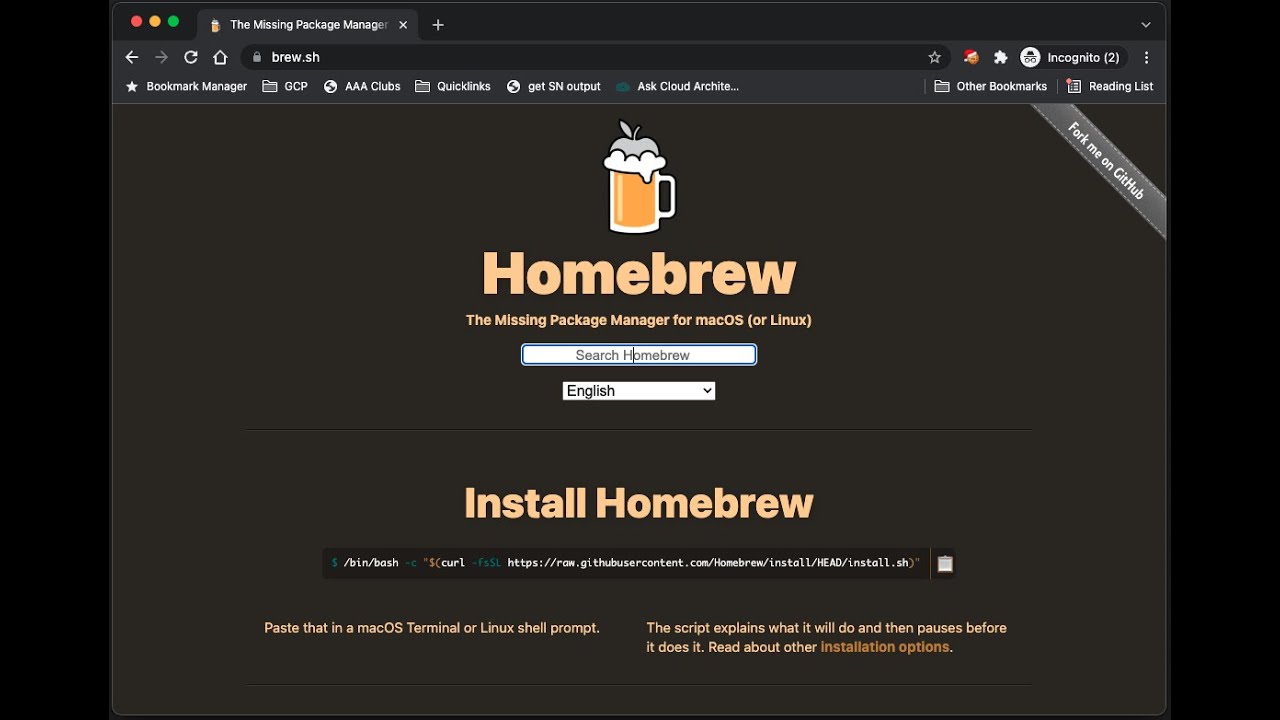Image resolution: width=1280 pixels, height=720 pixels.
Task: Open the Incognito (2) profile indicator
Action: pyautogui.click(x=1073, y=57)
